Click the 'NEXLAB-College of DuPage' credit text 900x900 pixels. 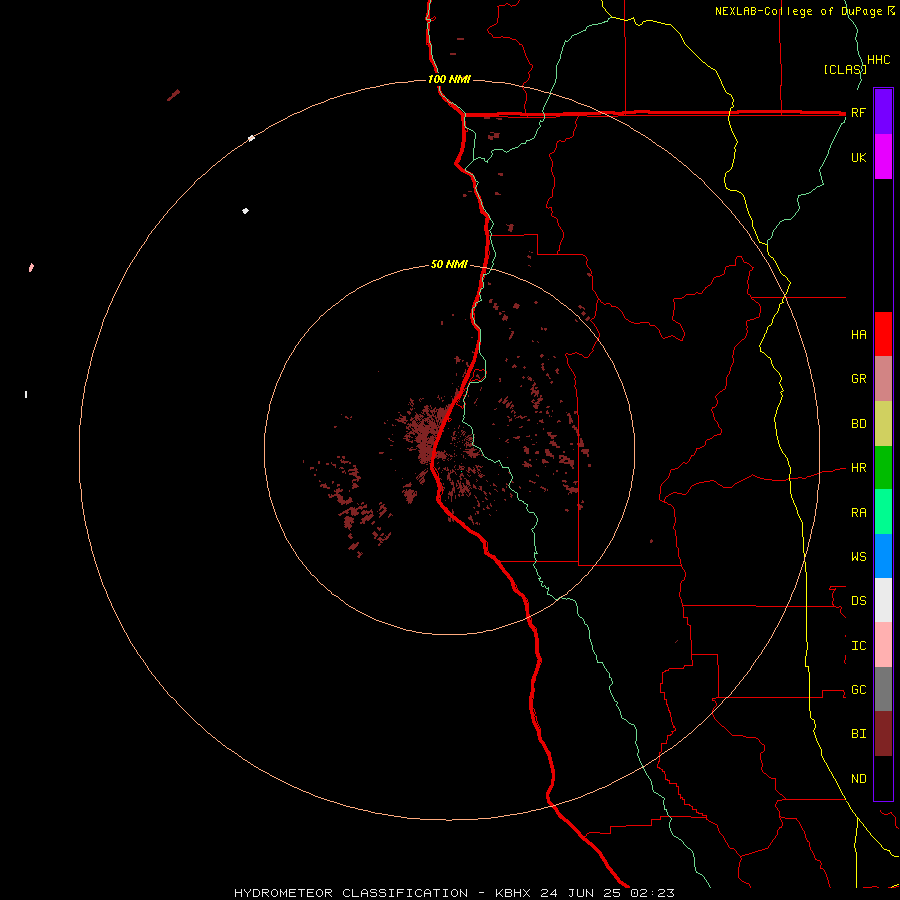pyautogui.click(x=800, y=11)
